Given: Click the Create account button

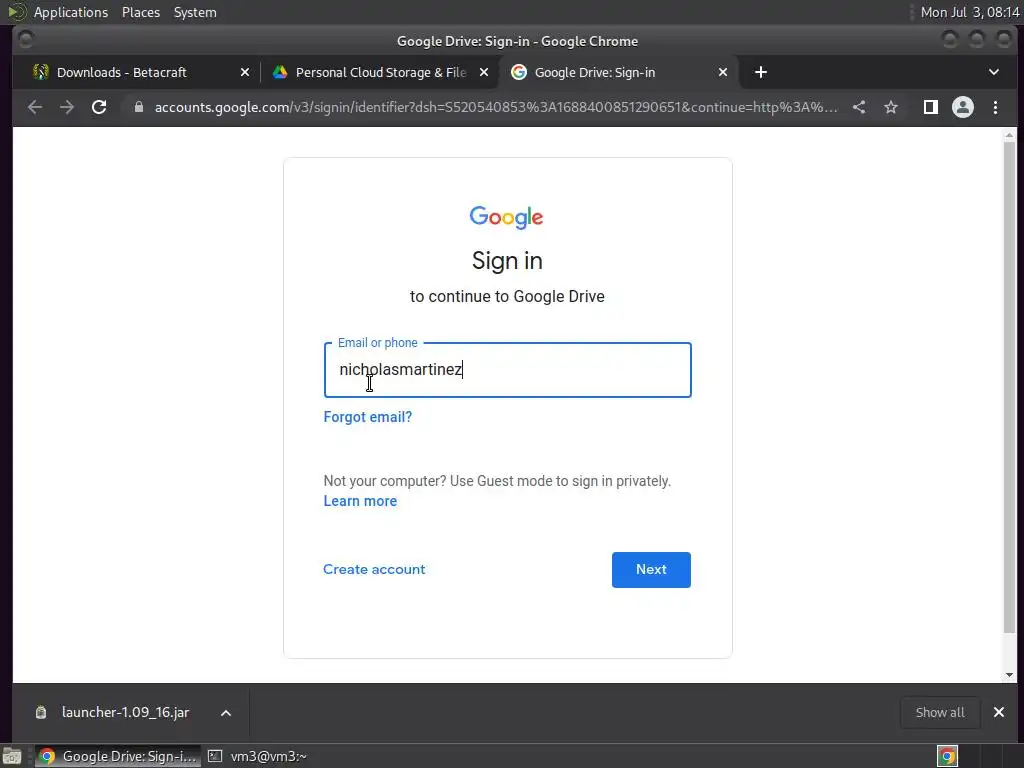Looking at the screenshot, I should (x=374, y=569).
